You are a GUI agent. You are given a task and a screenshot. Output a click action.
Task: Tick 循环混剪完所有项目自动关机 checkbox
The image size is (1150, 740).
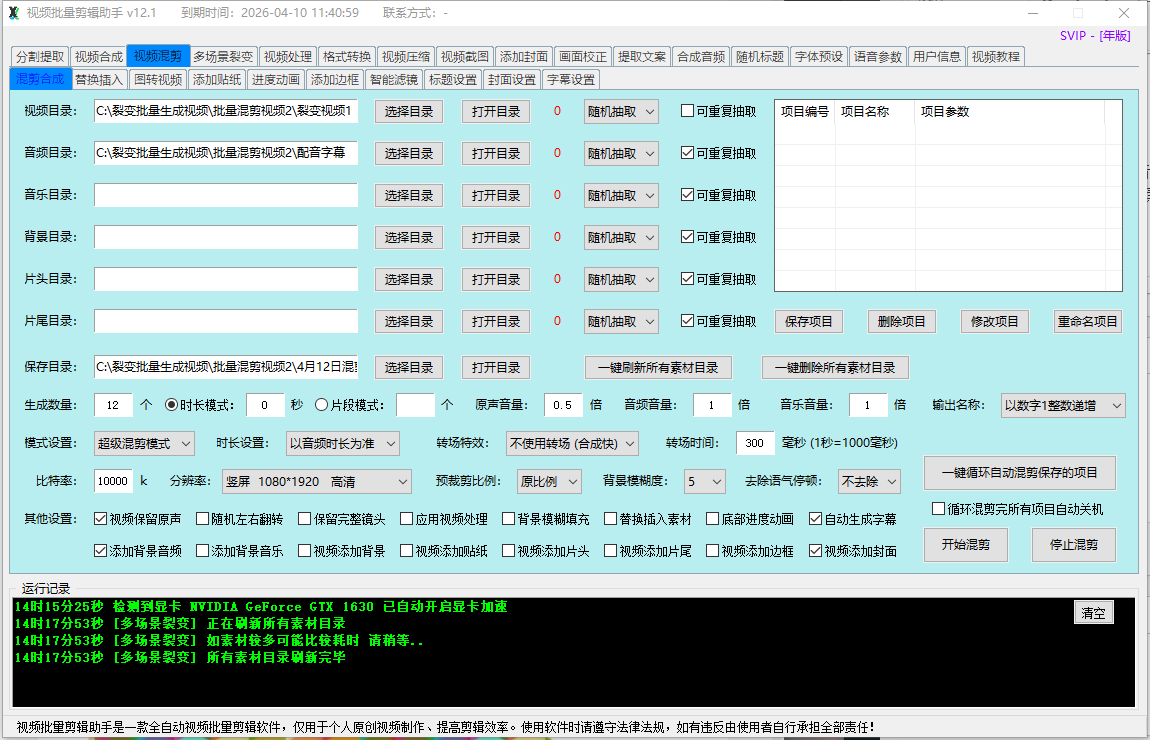click(x=938, y=509)
